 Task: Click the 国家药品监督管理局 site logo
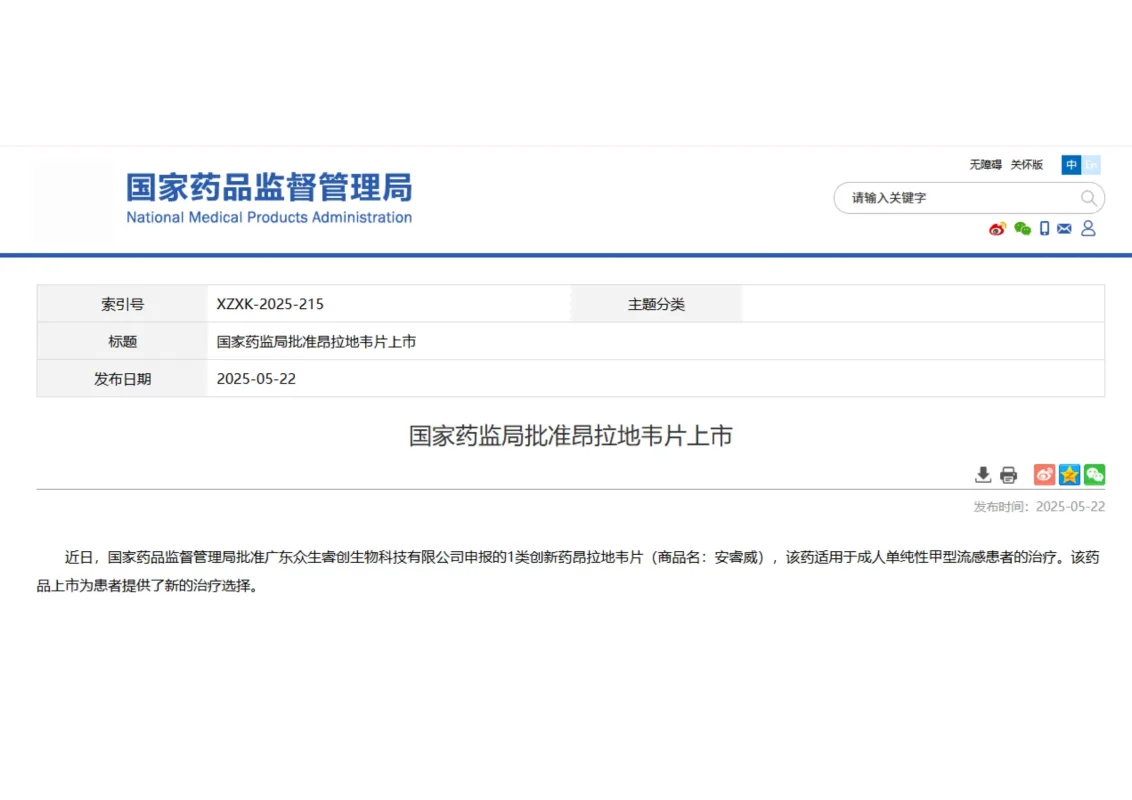coord(268,198)
